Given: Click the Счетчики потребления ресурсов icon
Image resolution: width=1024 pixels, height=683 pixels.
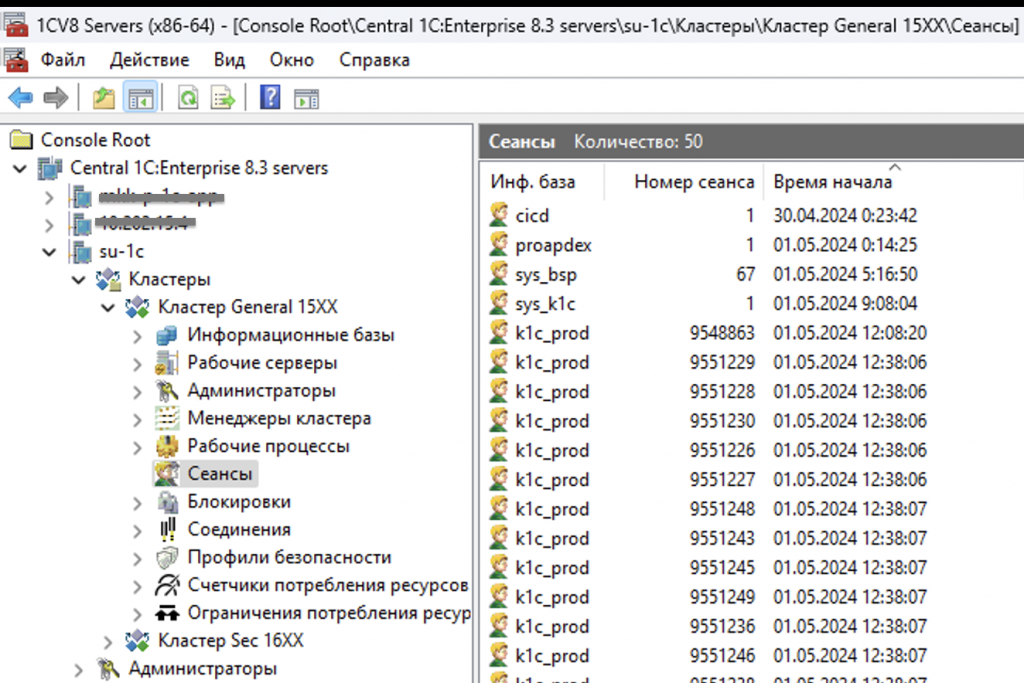Looking at the screenshot, I should click(x=167, y=585).
